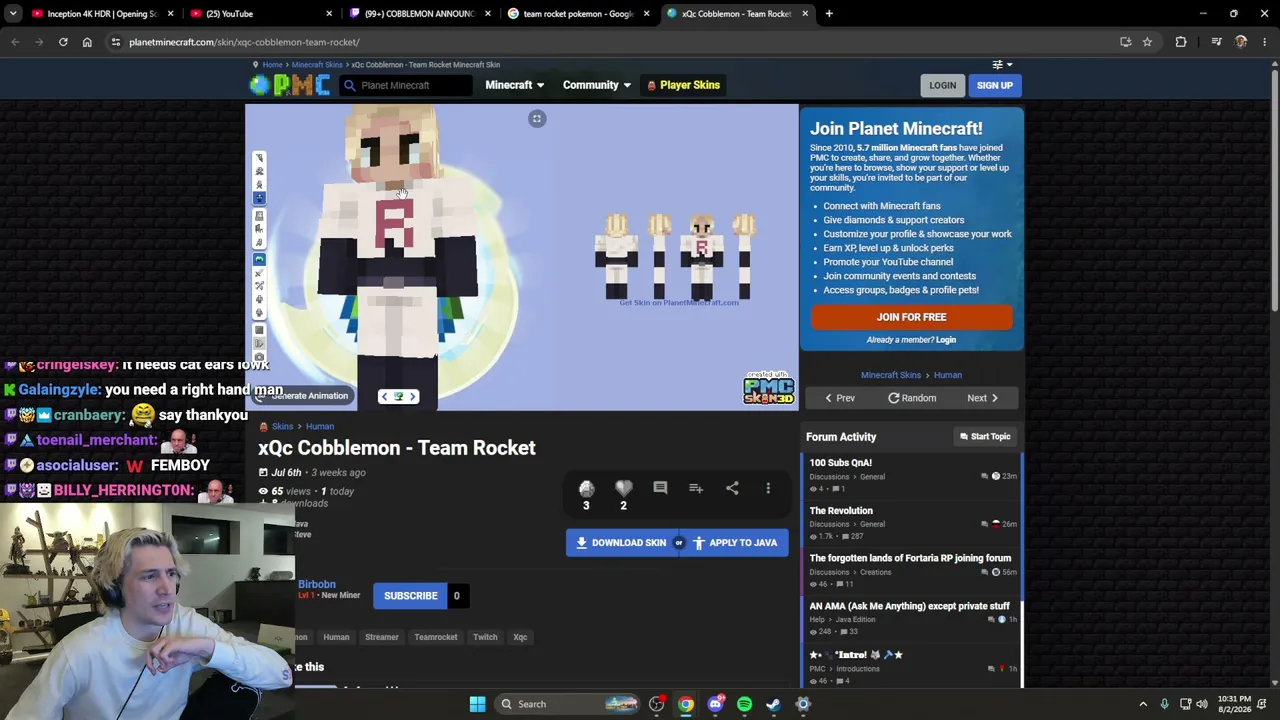The height and width of the screenshot is (720, 1280).
Task: Open the Birbobn author profile link
Action: point(317,584)
